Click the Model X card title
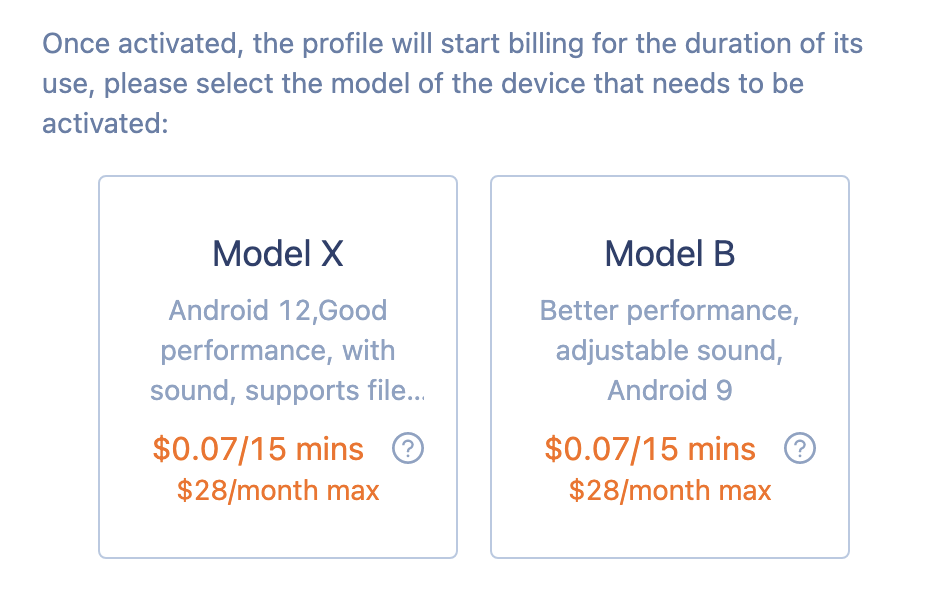Image resolution: width=936 pixels, height=602 pixels. tap(277, 253)
